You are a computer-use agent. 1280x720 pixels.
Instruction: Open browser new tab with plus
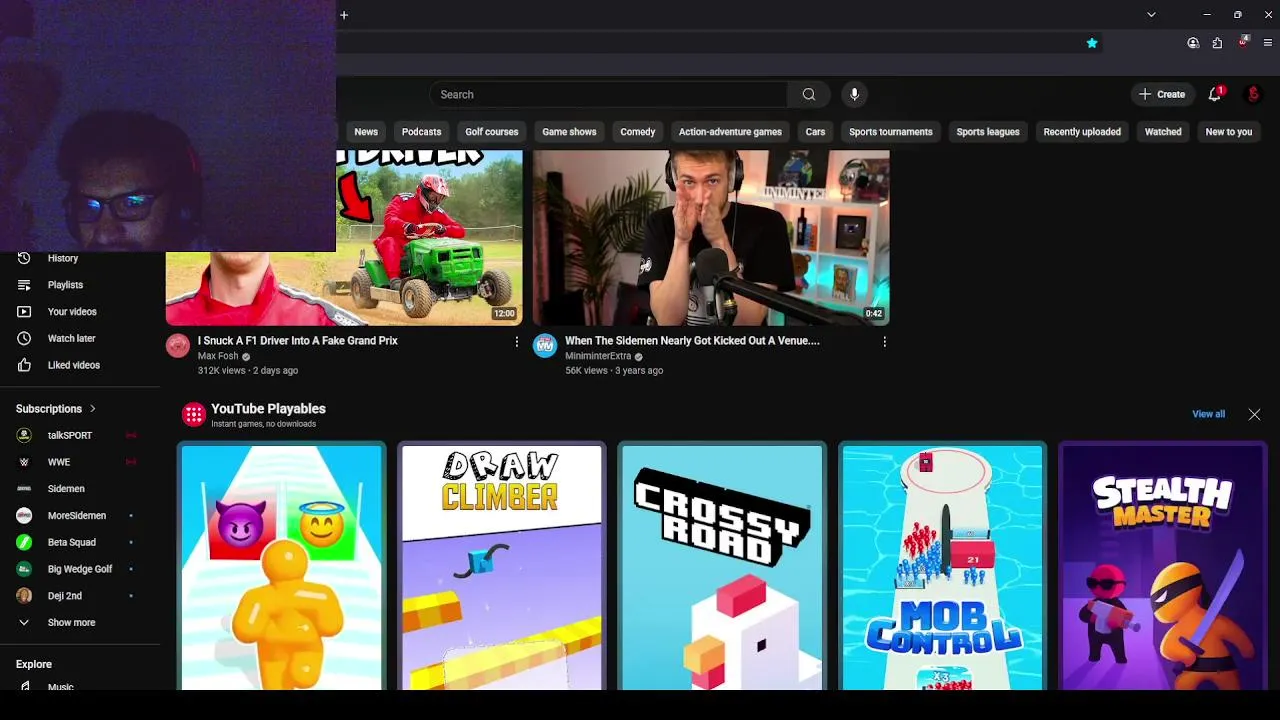(x=344, y=15)
